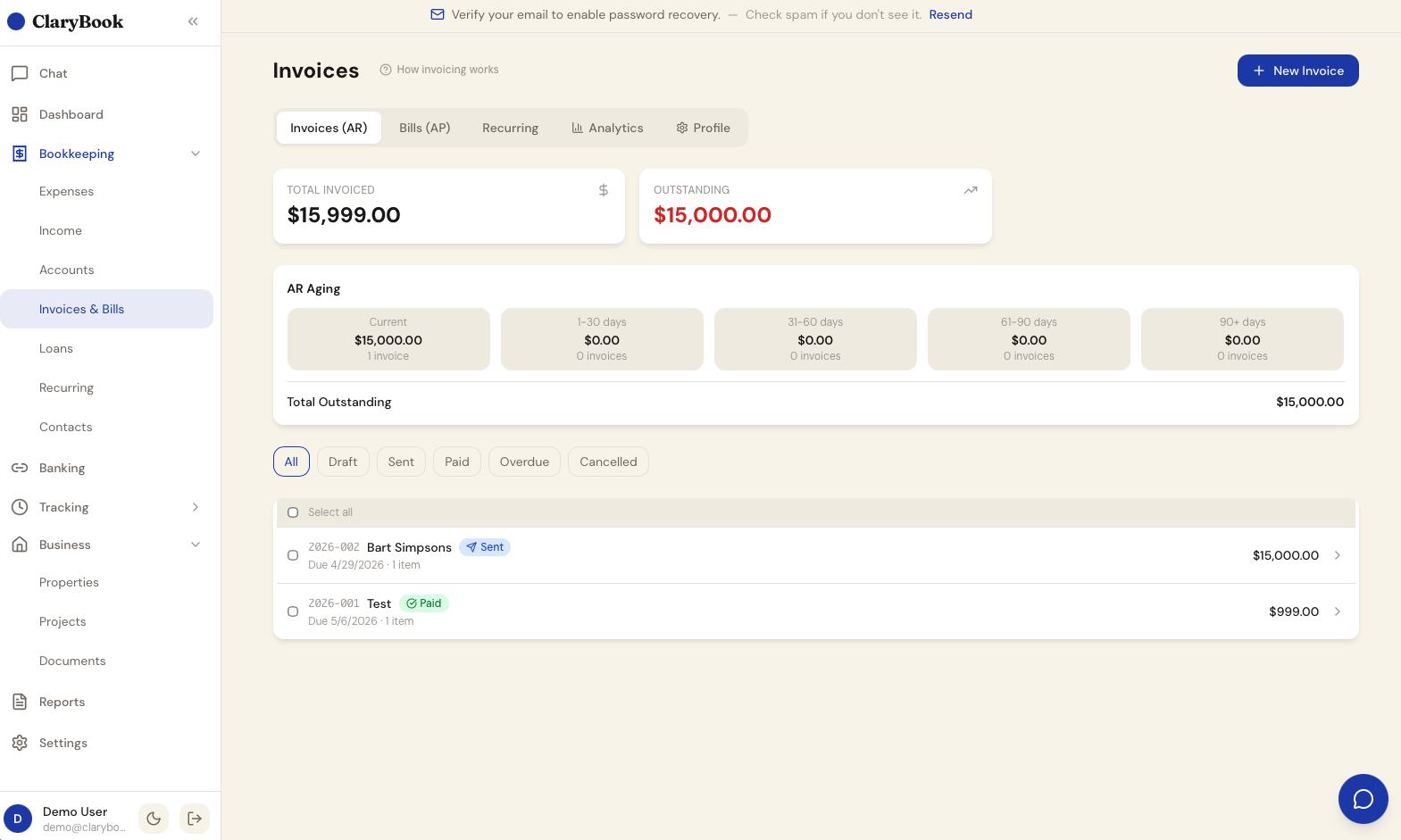1401x840 pixels.
Task: Click the Paid status badge on invoice 2026-001
Action: tap(424, 603)
